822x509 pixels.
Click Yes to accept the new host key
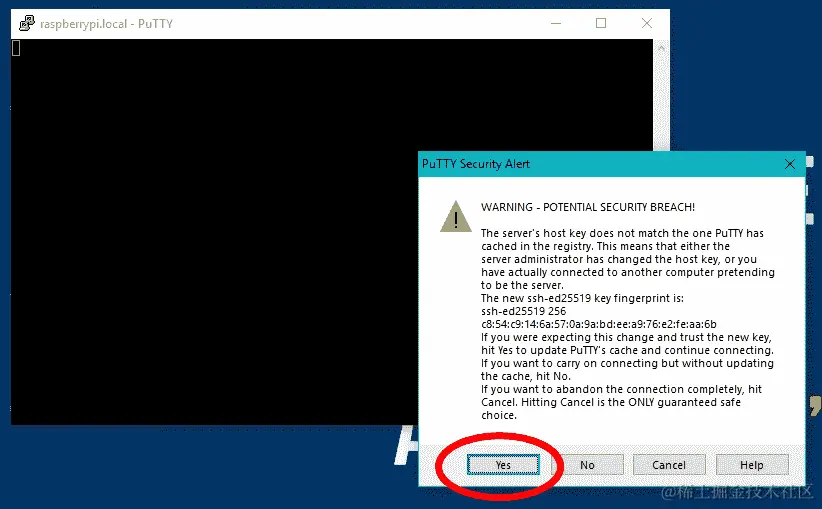pyautogui.click(x=503, y=465)
